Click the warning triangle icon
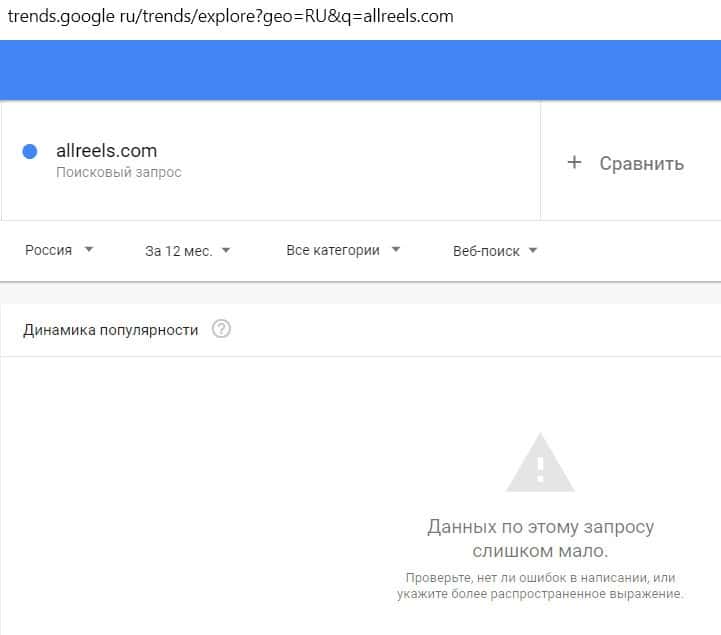Image resolution: width=721 pixels, height=635 pixels. tap(540, 463)
